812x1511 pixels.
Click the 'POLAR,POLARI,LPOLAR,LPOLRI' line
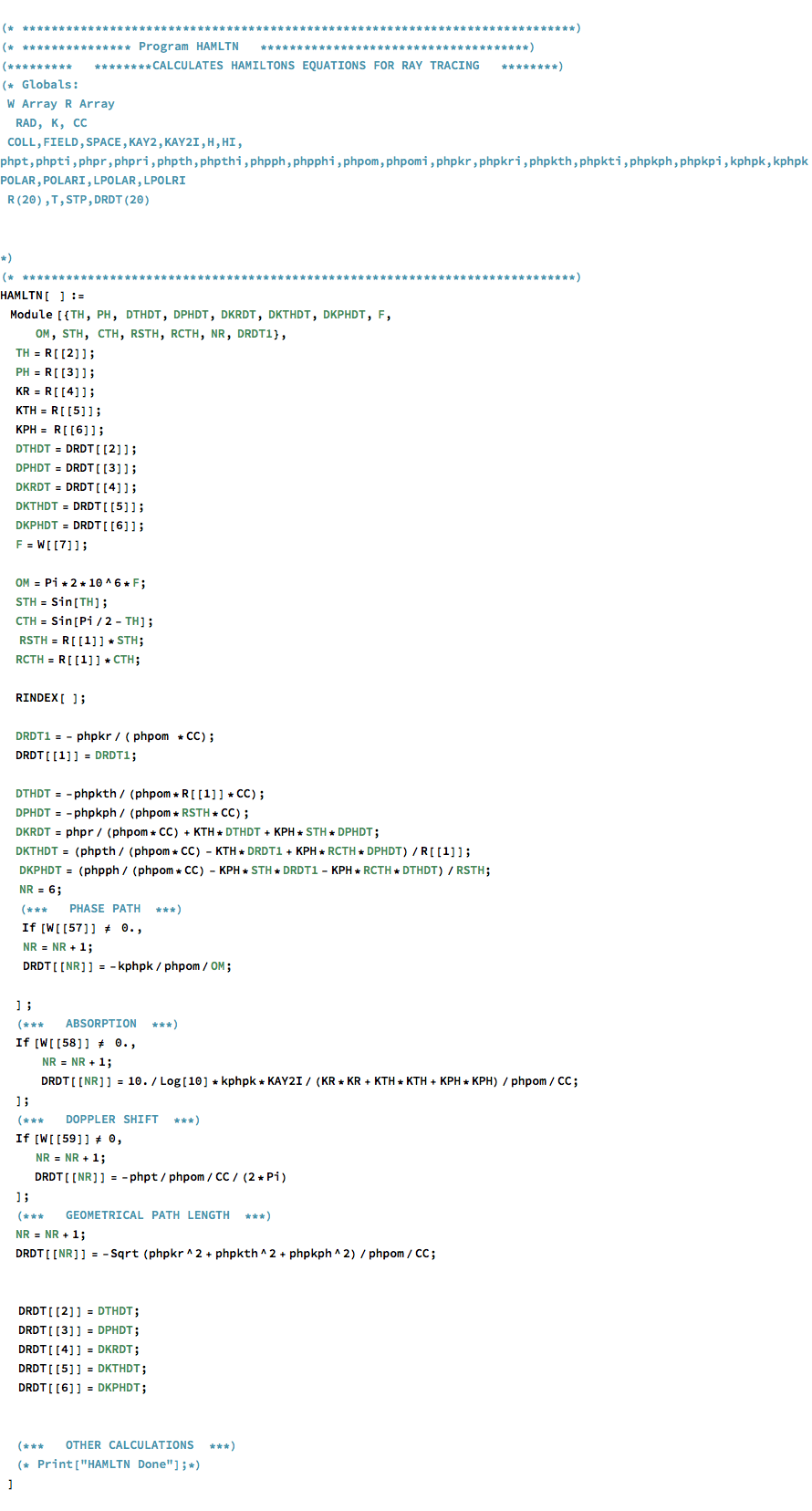[x=93, y=181]
